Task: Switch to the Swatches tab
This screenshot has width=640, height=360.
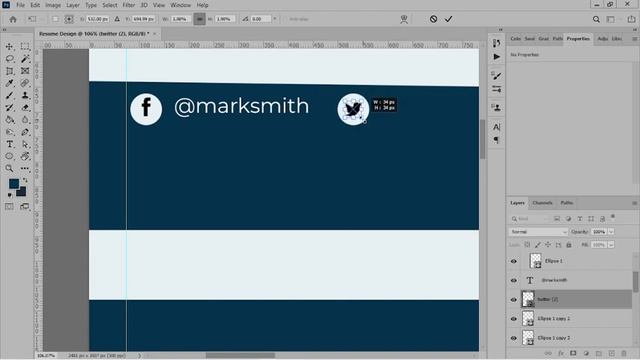Action: pyautogui.click(x=529, y=39)
